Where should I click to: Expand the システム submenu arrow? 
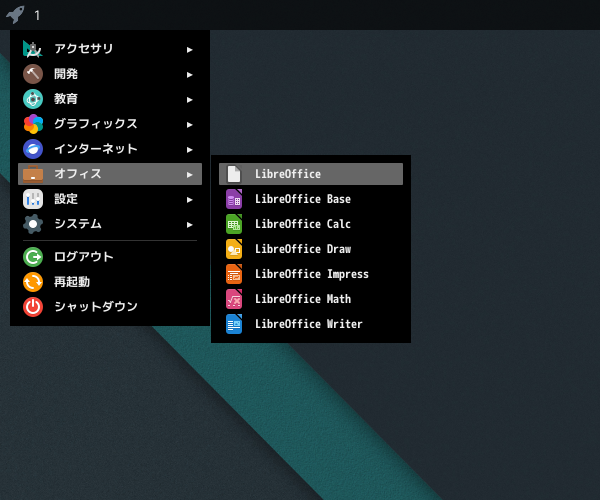(x=189, y=225)
